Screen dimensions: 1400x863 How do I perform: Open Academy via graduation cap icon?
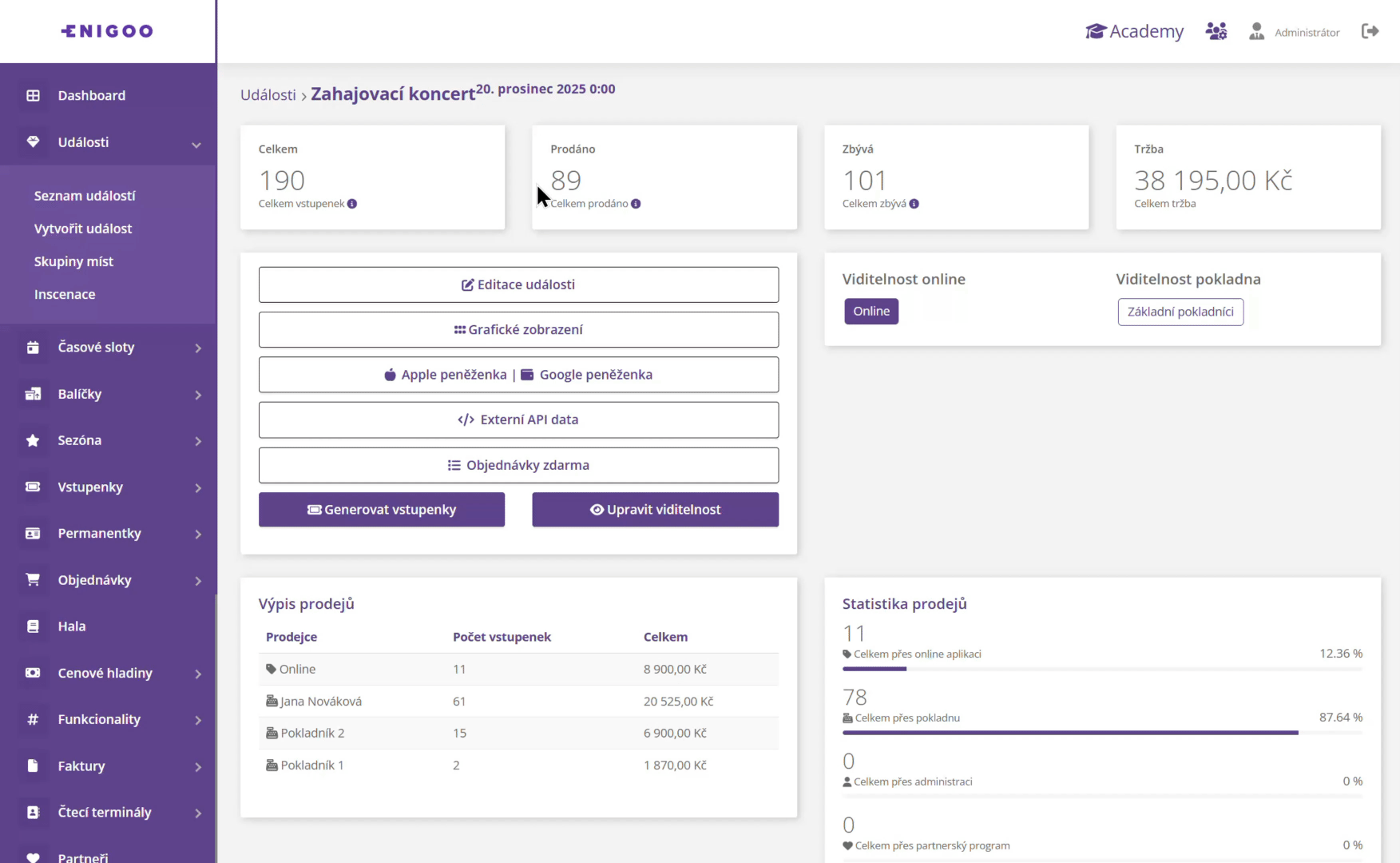click(x=1096, y=31)
